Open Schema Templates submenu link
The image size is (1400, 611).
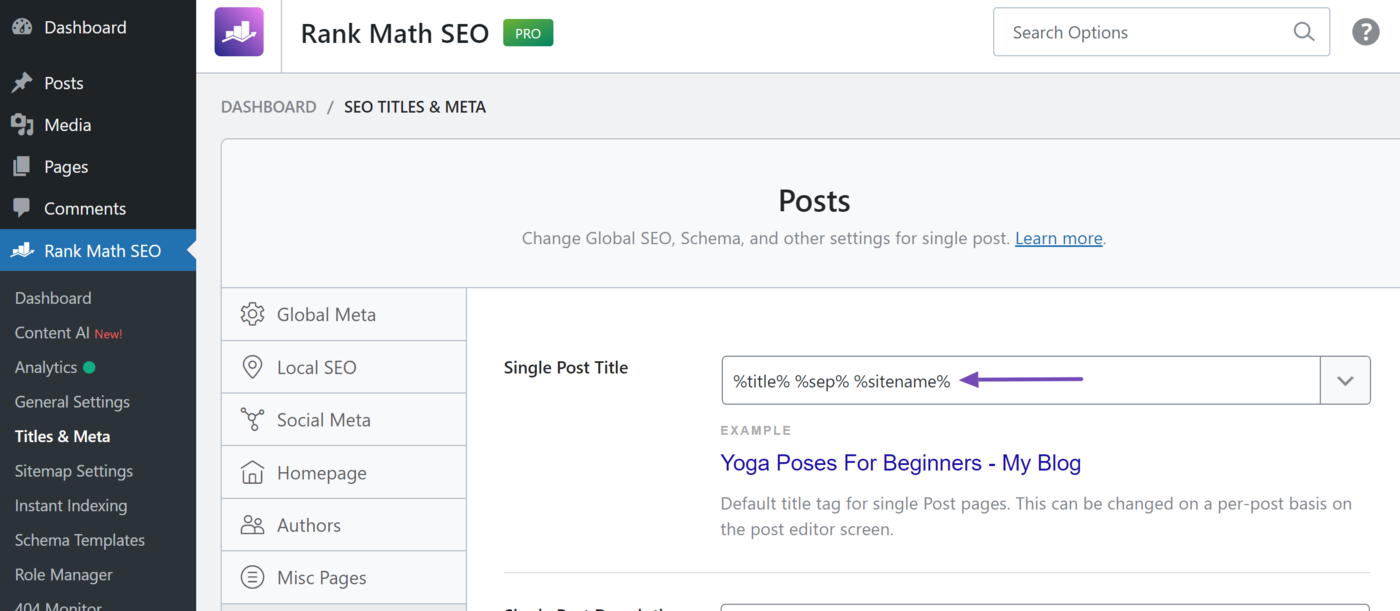point(80,540)
